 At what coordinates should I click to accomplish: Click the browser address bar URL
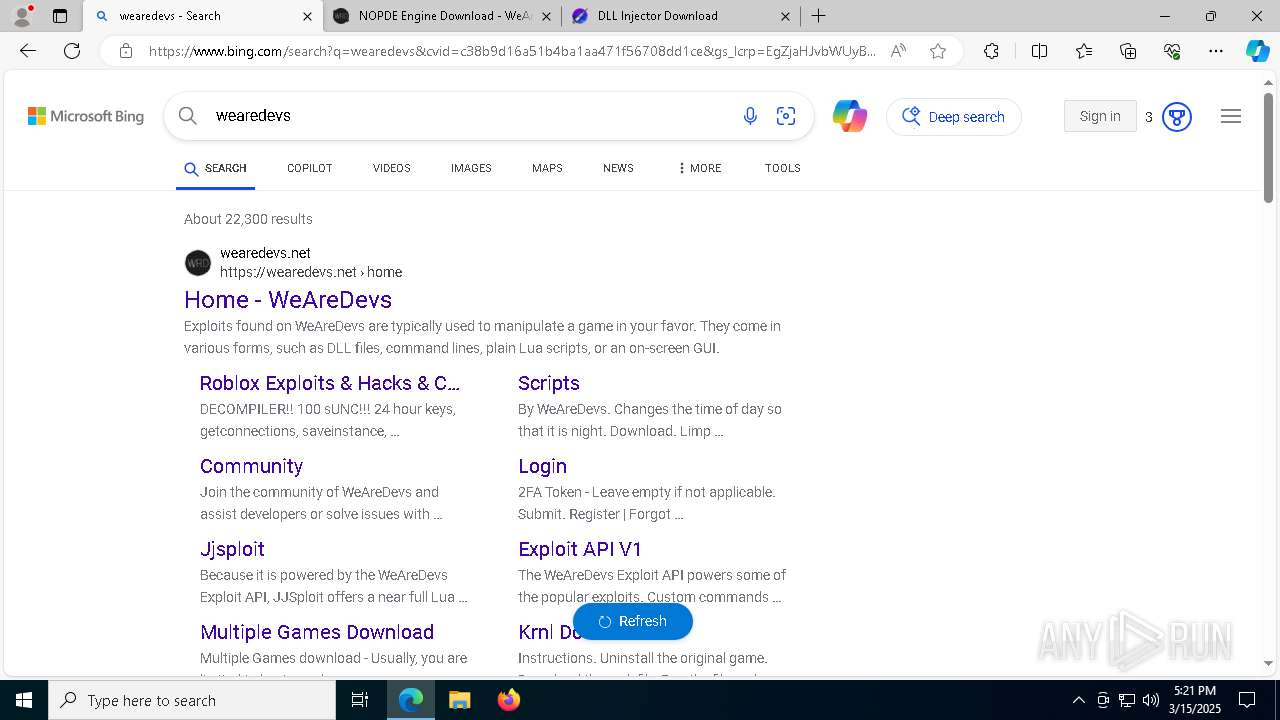click(x=512, y=51)
